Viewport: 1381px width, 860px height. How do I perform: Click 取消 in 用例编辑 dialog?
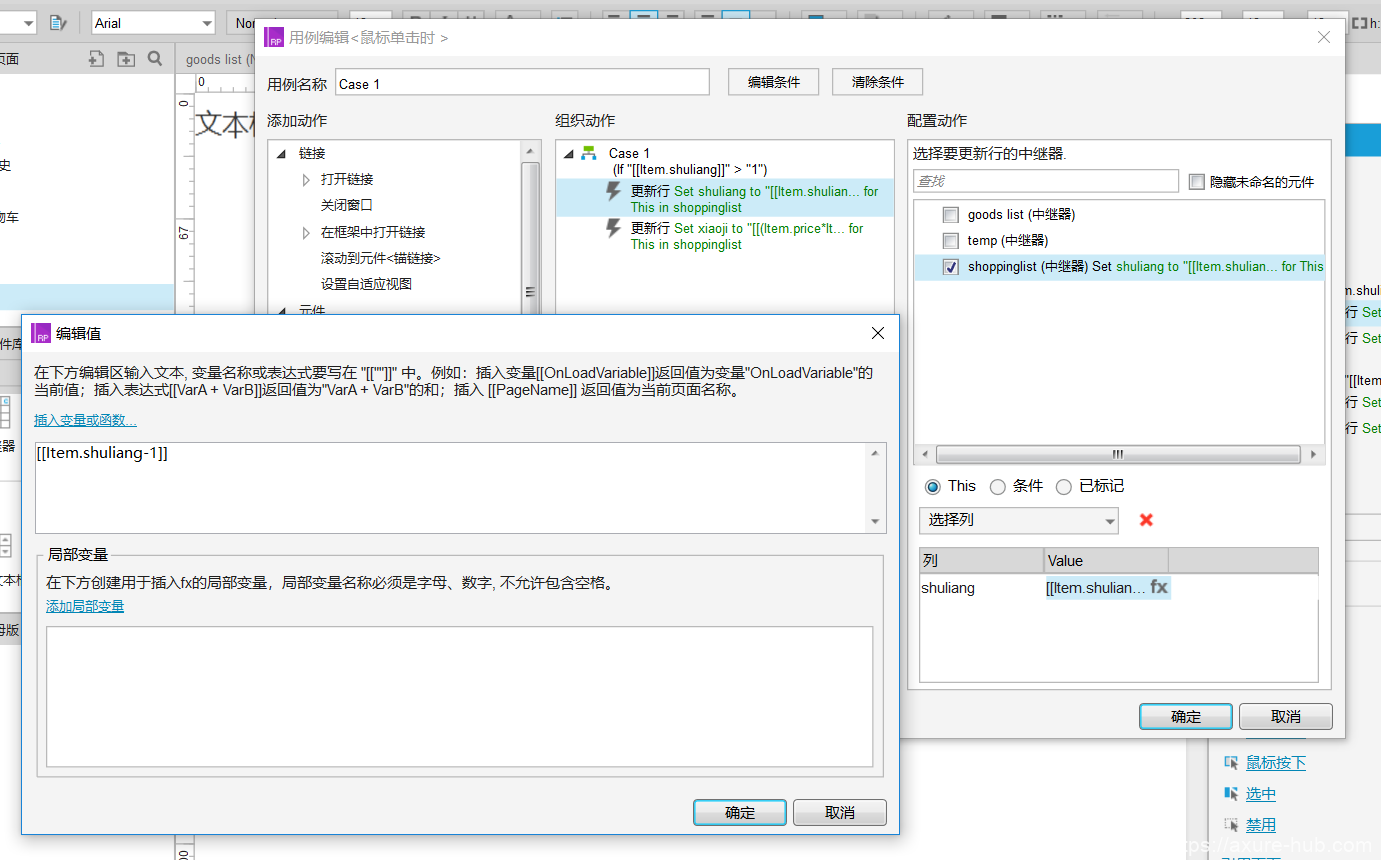click(1286, 717)
